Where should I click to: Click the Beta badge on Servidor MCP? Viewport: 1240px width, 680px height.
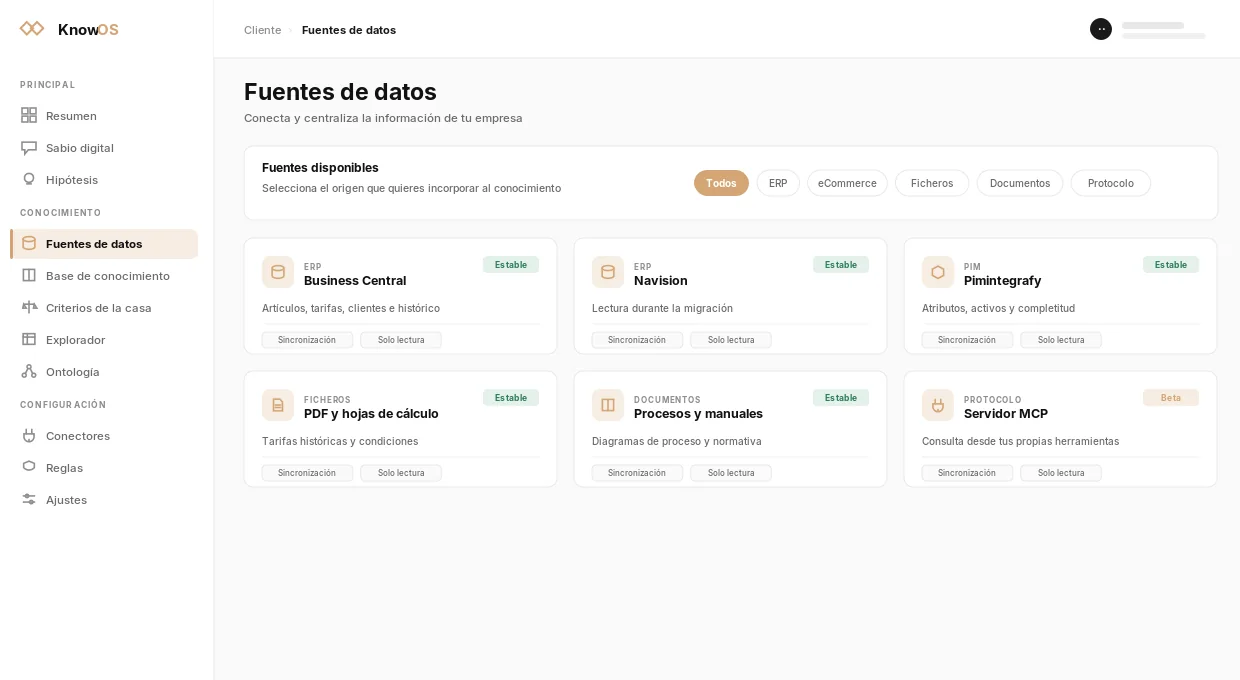click(x=1171, y=398)
